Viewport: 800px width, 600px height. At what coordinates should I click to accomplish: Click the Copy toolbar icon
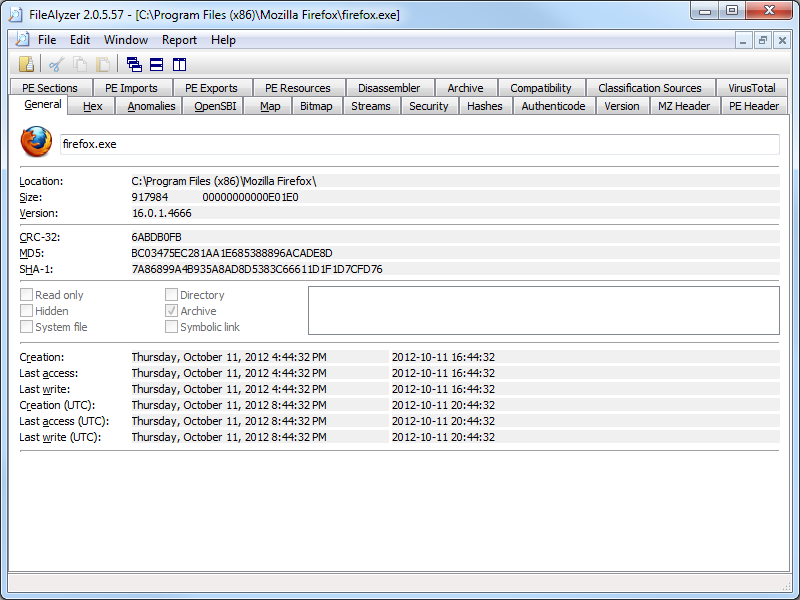coord(79,64)
